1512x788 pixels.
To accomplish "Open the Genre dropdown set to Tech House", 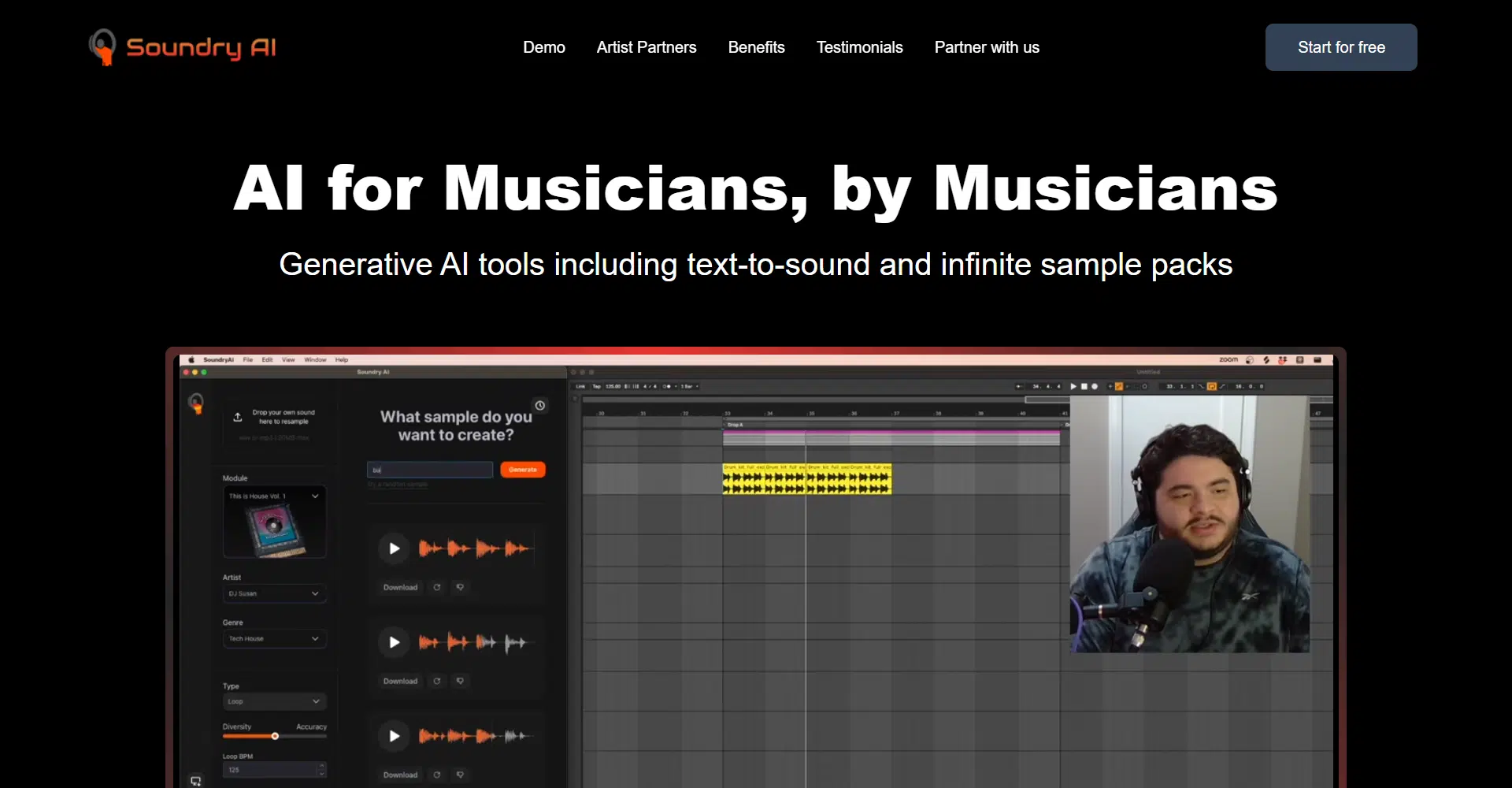I will pyautogui.click(x=273, y=638).
